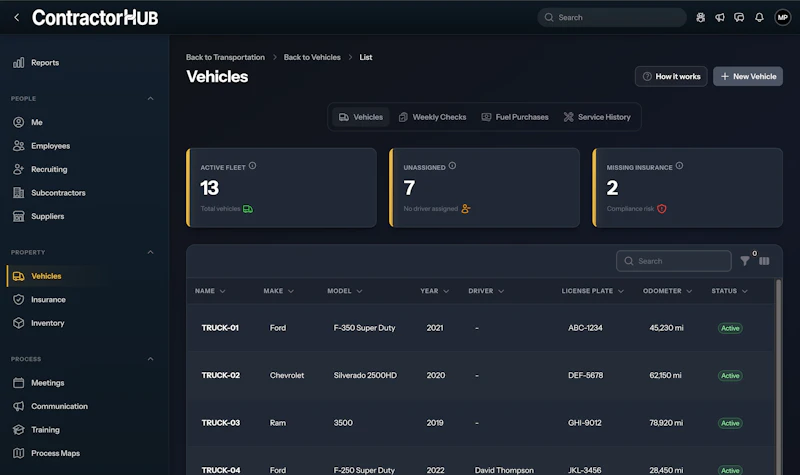Switch to the Vehicles tab

coord(361,117)
